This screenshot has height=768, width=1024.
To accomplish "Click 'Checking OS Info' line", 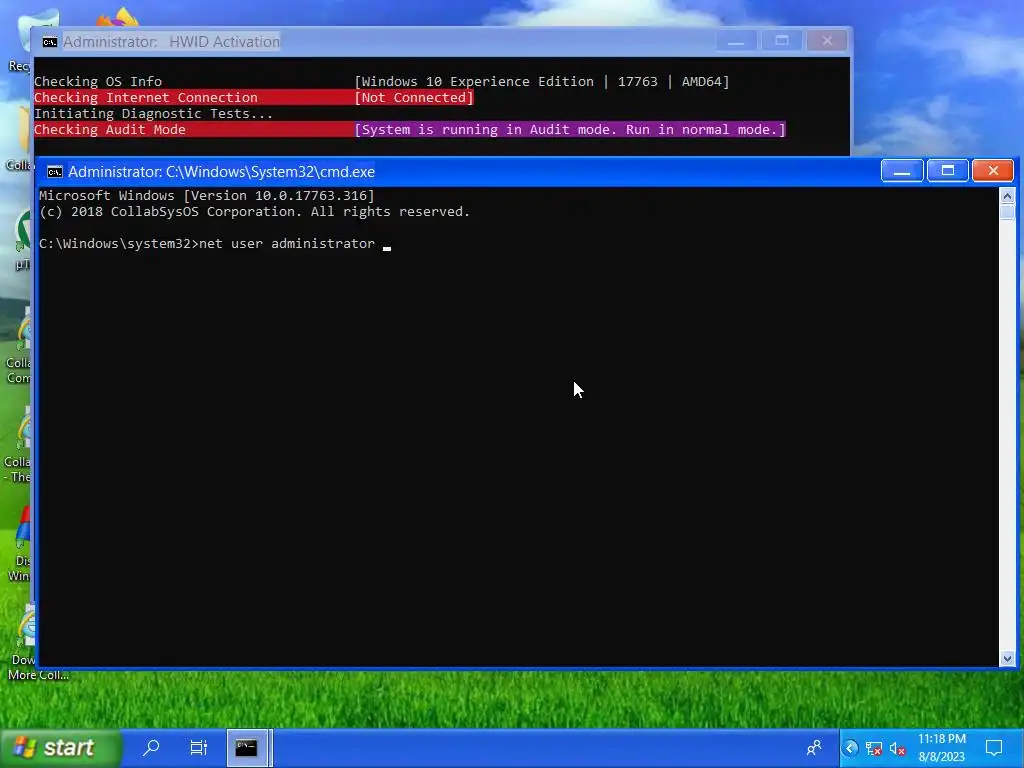I will tap(98, 82).
